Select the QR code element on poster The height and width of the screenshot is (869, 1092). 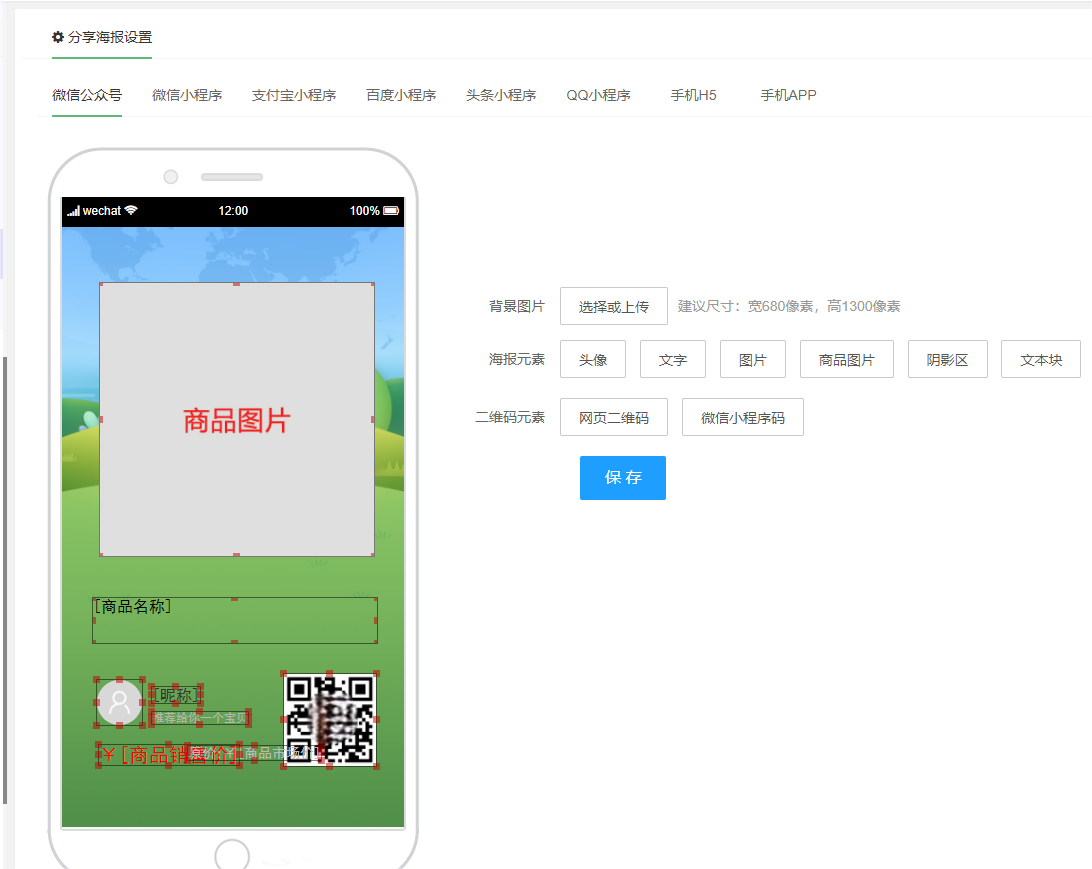pos(330,719)
